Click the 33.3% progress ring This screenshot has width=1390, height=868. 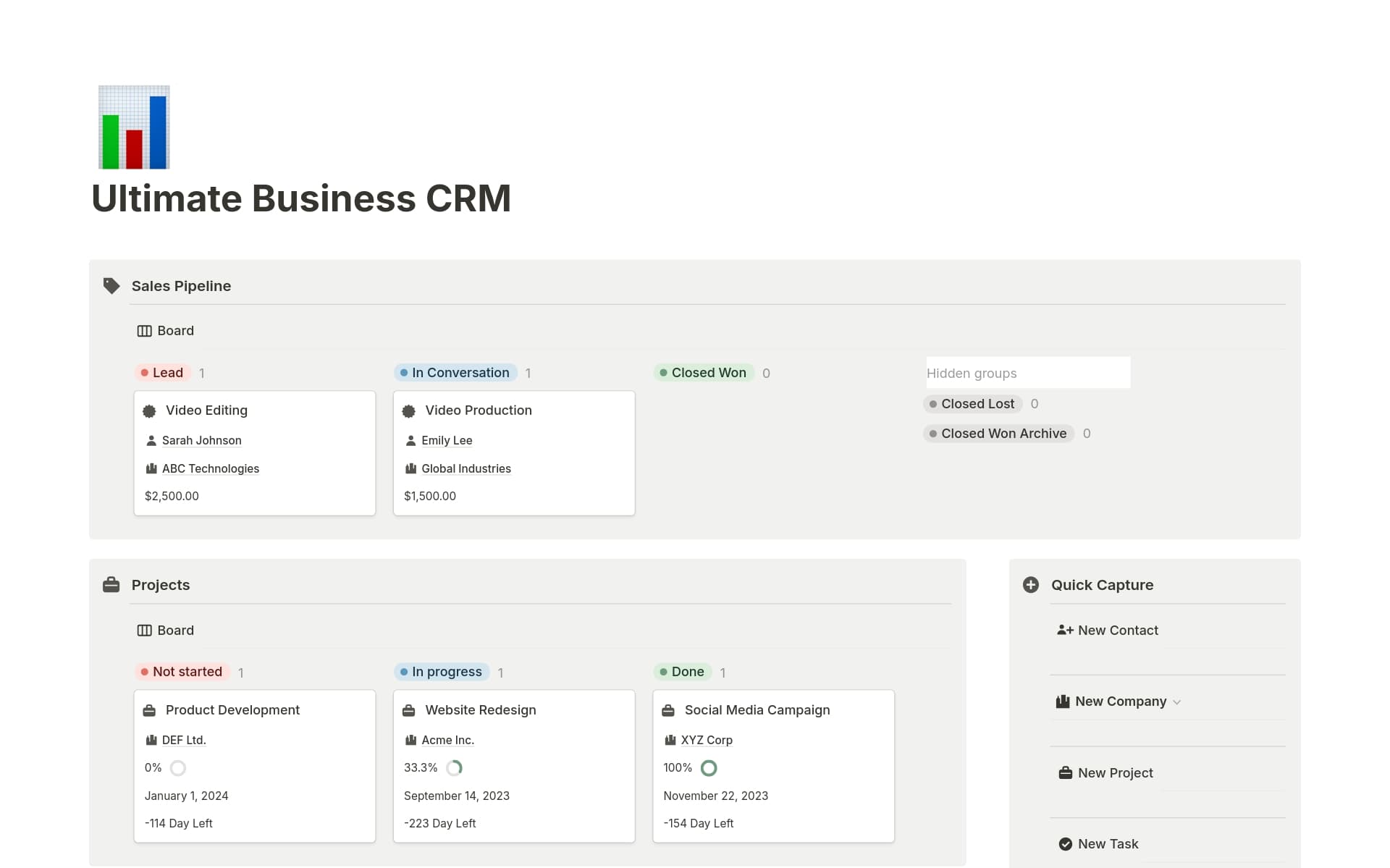pos(455,768)
